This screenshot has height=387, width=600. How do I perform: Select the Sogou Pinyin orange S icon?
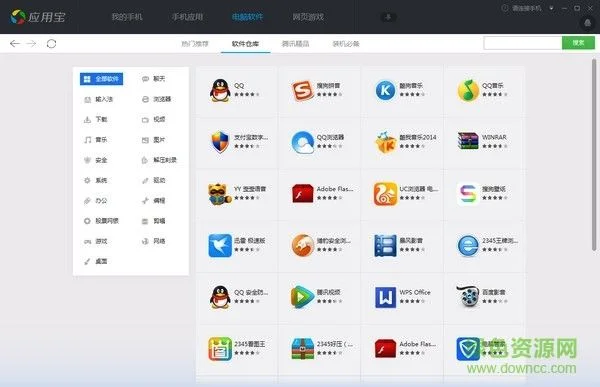pos(303,91)
